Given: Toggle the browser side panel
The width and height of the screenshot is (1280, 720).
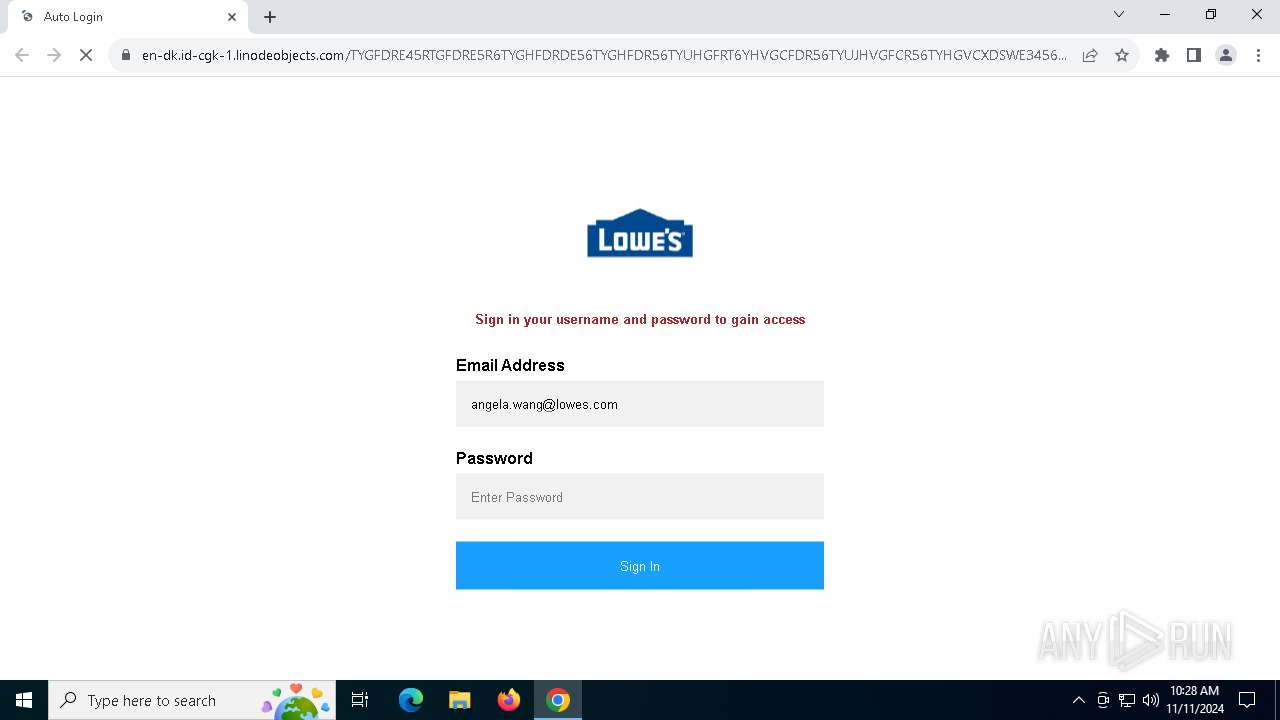Looking at the screenshot, I should point(1193,55).
